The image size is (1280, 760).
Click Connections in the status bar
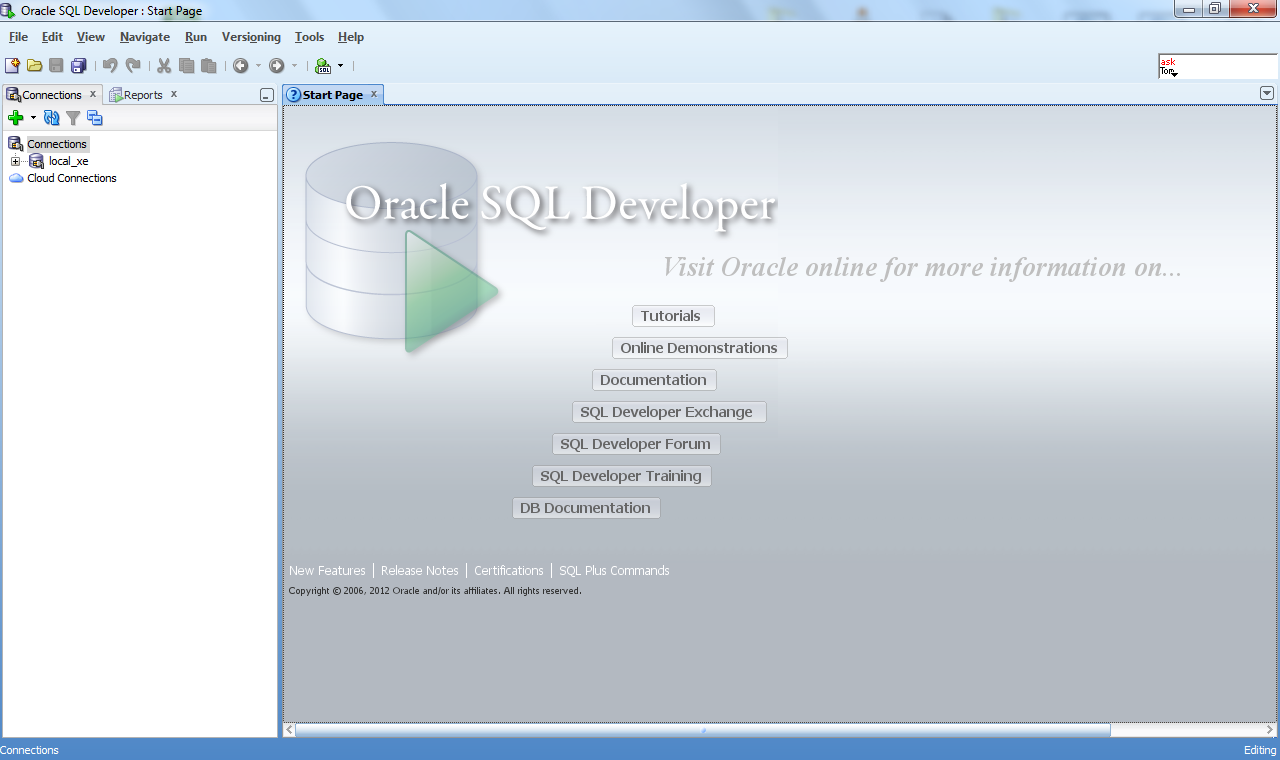[x=30, y=750]
